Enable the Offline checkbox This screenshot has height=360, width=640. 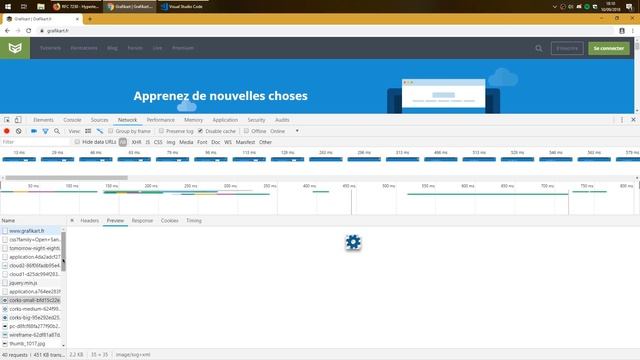[x=246, y=131]
